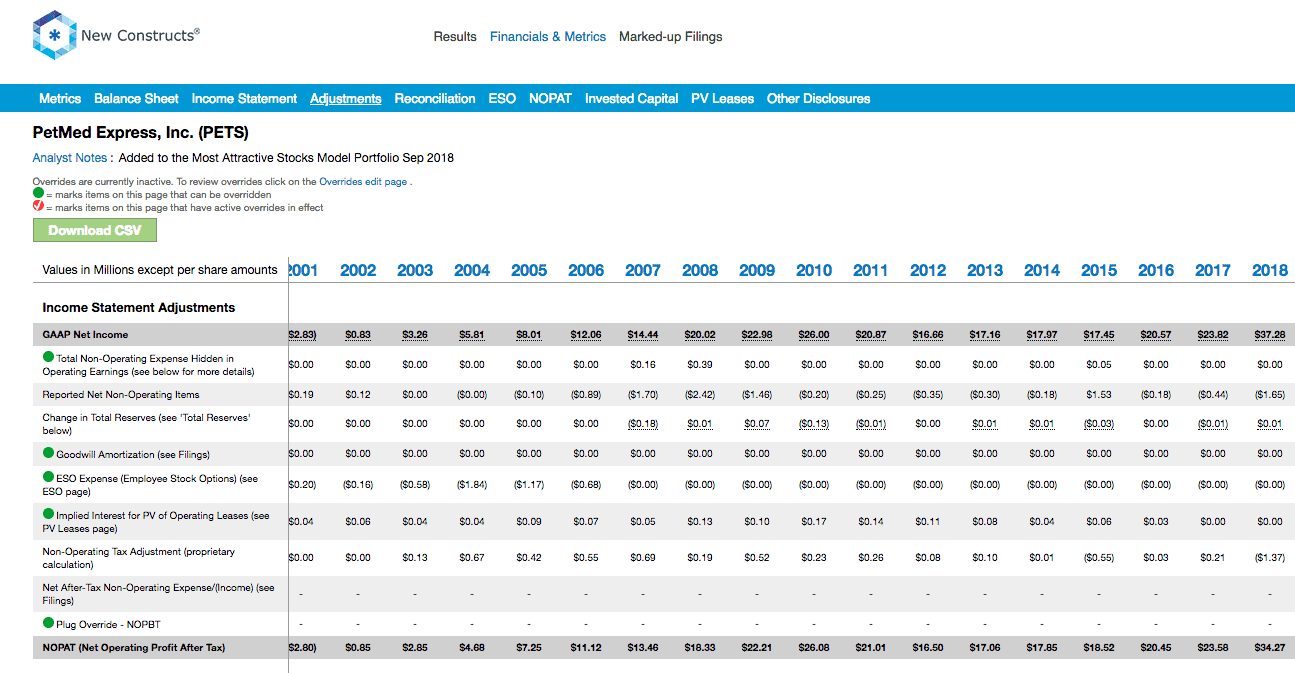This screenshot has width=1295, height=673.
Task: Click the 2018 year column header
Action: pos(1270,270)
